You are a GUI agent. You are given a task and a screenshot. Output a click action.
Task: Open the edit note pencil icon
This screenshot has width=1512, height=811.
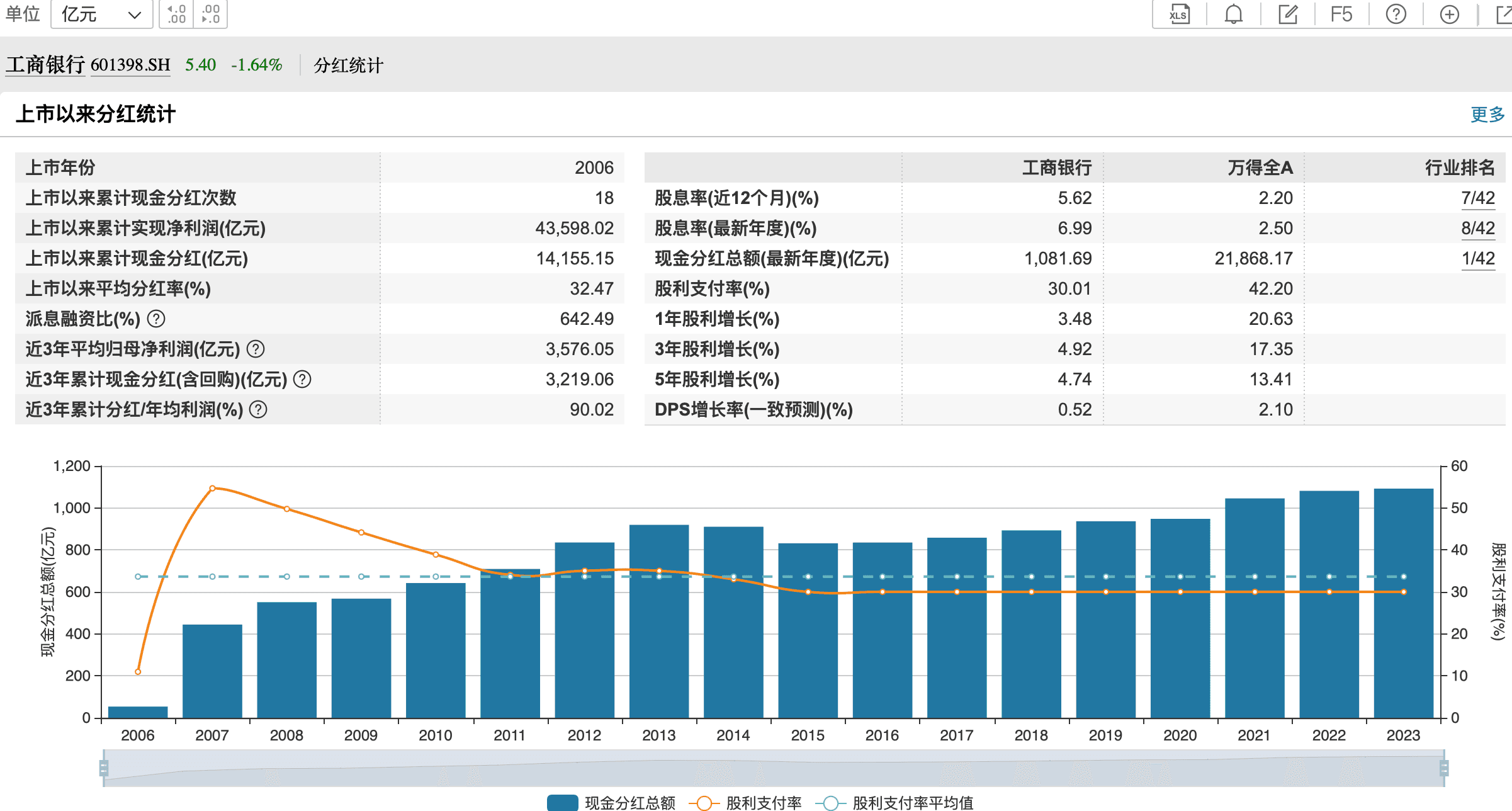click(x=1288, y=14)
